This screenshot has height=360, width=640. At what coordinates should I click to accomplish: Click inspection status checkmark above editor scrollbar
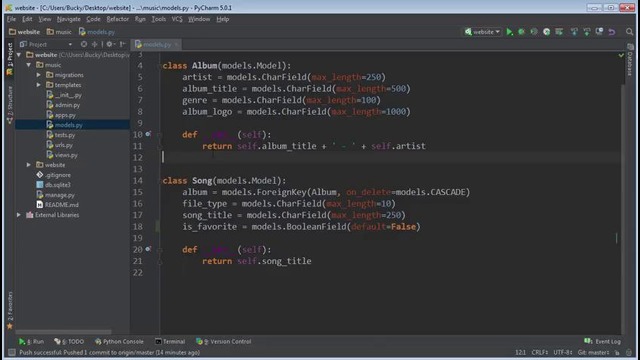[x=621, y=55]
